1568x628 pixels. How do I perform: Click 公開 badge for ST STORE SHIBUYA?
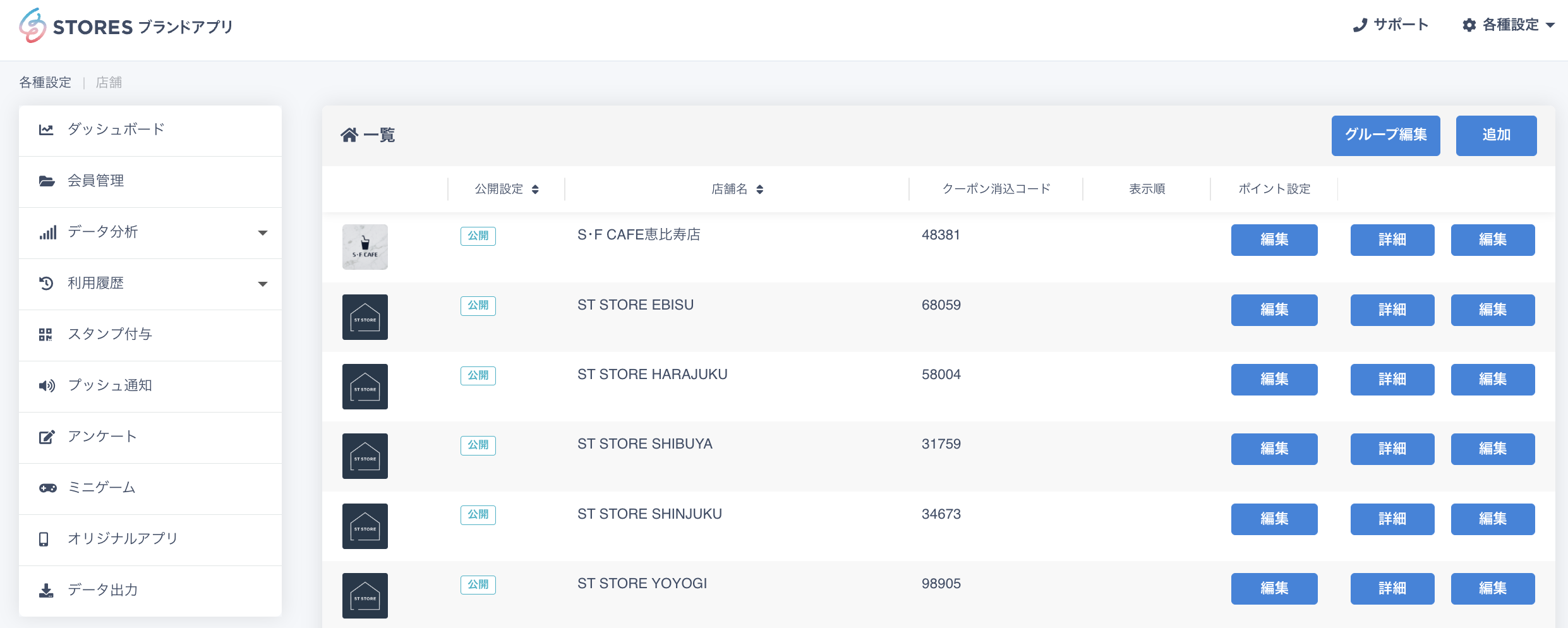point(478,445)
